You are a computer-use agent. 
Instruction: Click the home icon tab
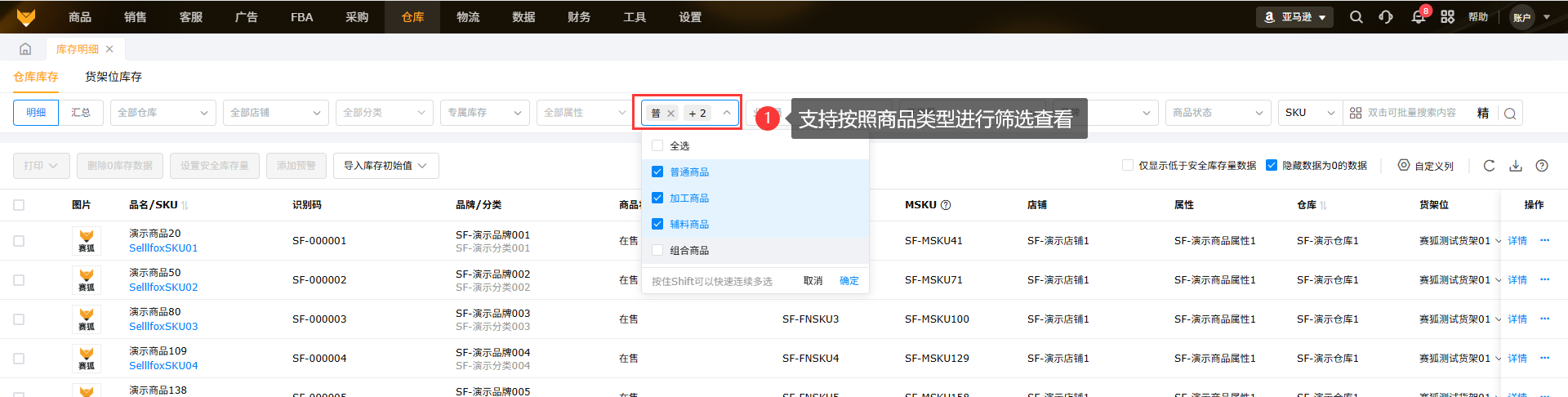click(25, 49)
